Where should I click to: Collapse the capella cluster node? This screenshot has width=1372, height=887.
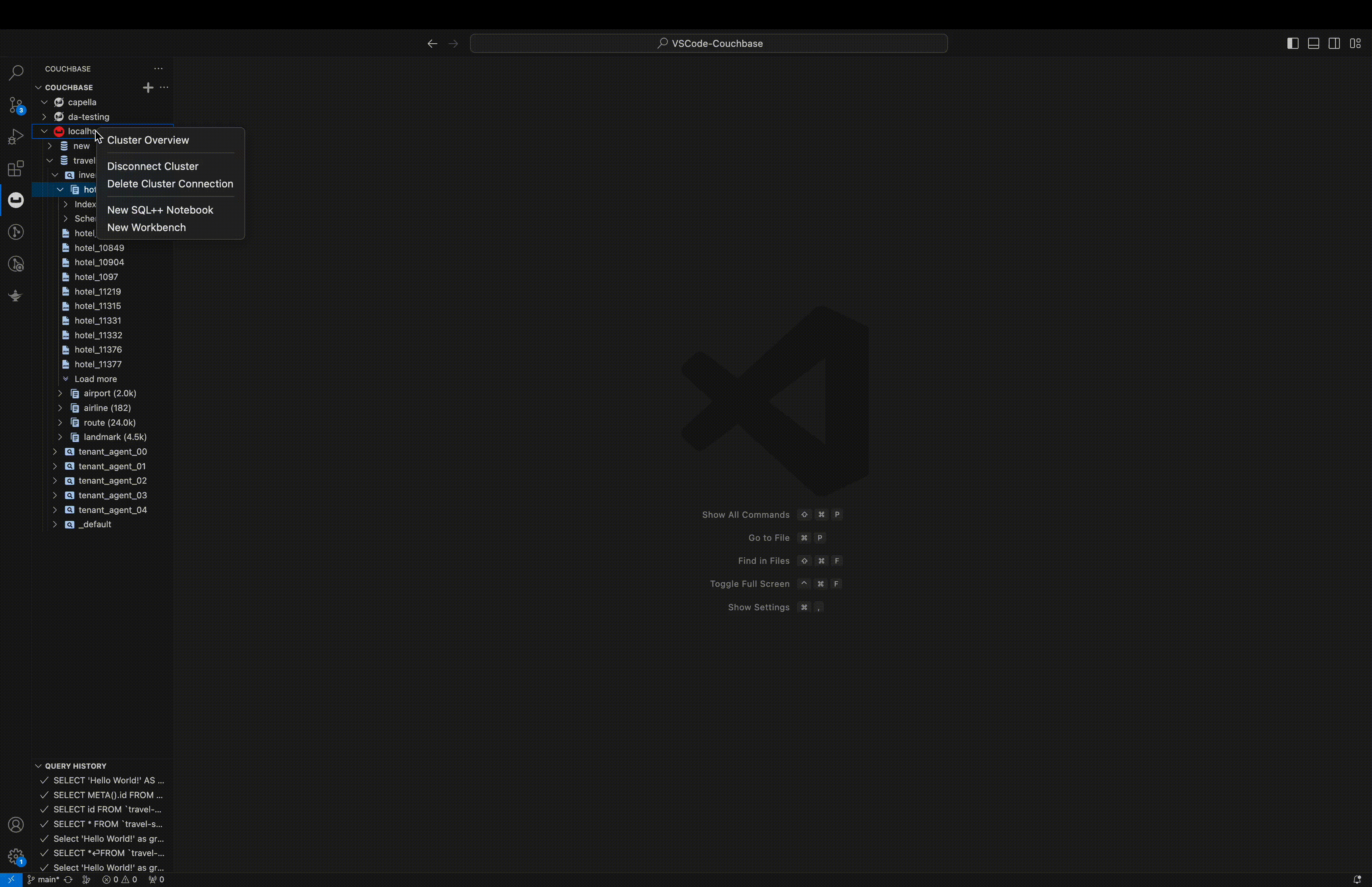(44, 102)
